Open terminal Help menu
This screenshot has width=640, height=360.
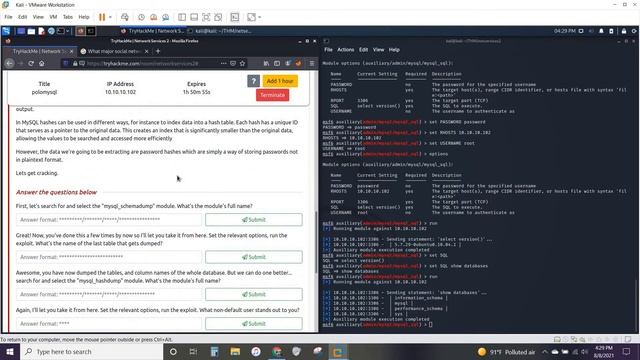[394, 50]
